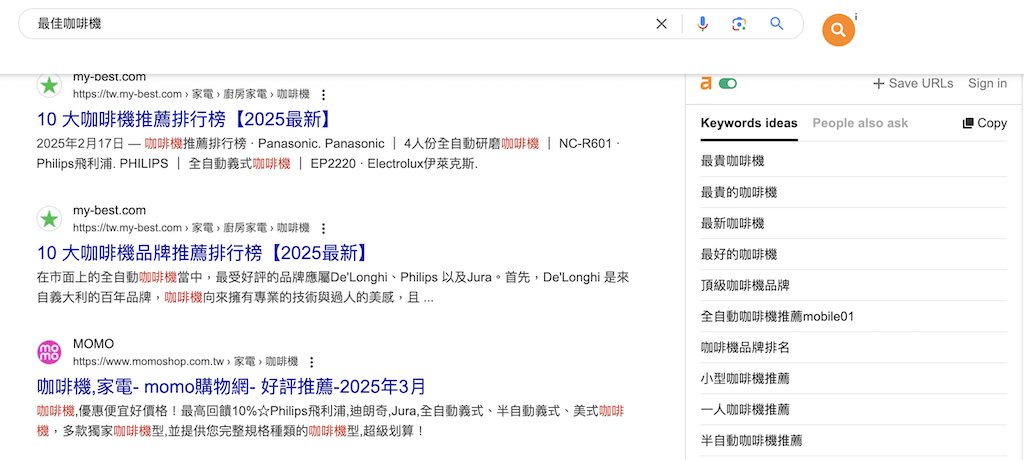
Task: Open 10 大咖啡機推薦排行榜【2025最新】 link
Action: [x=186, y=119]
